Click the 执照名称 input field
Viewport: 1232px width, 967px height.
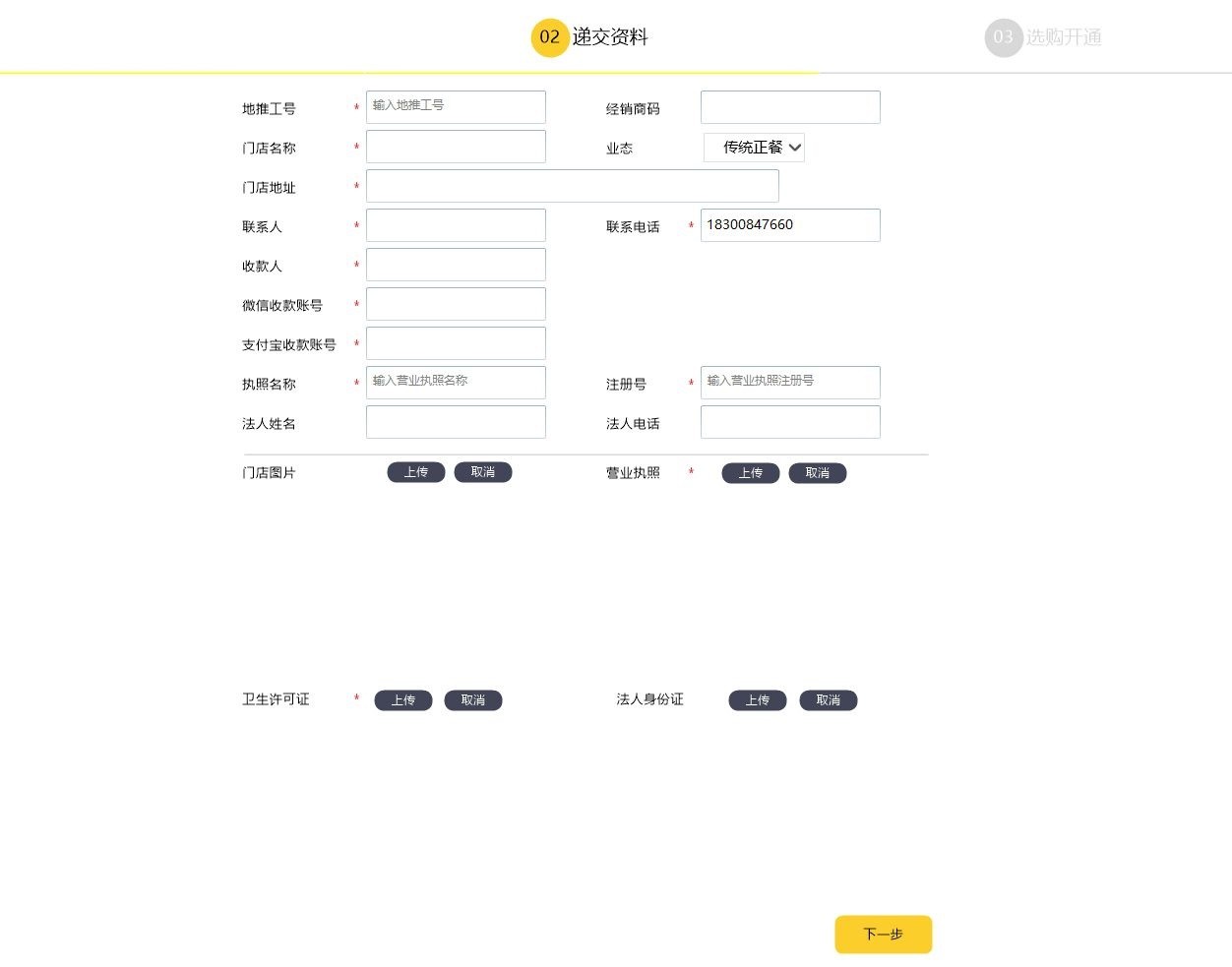(x=456, y=383)
